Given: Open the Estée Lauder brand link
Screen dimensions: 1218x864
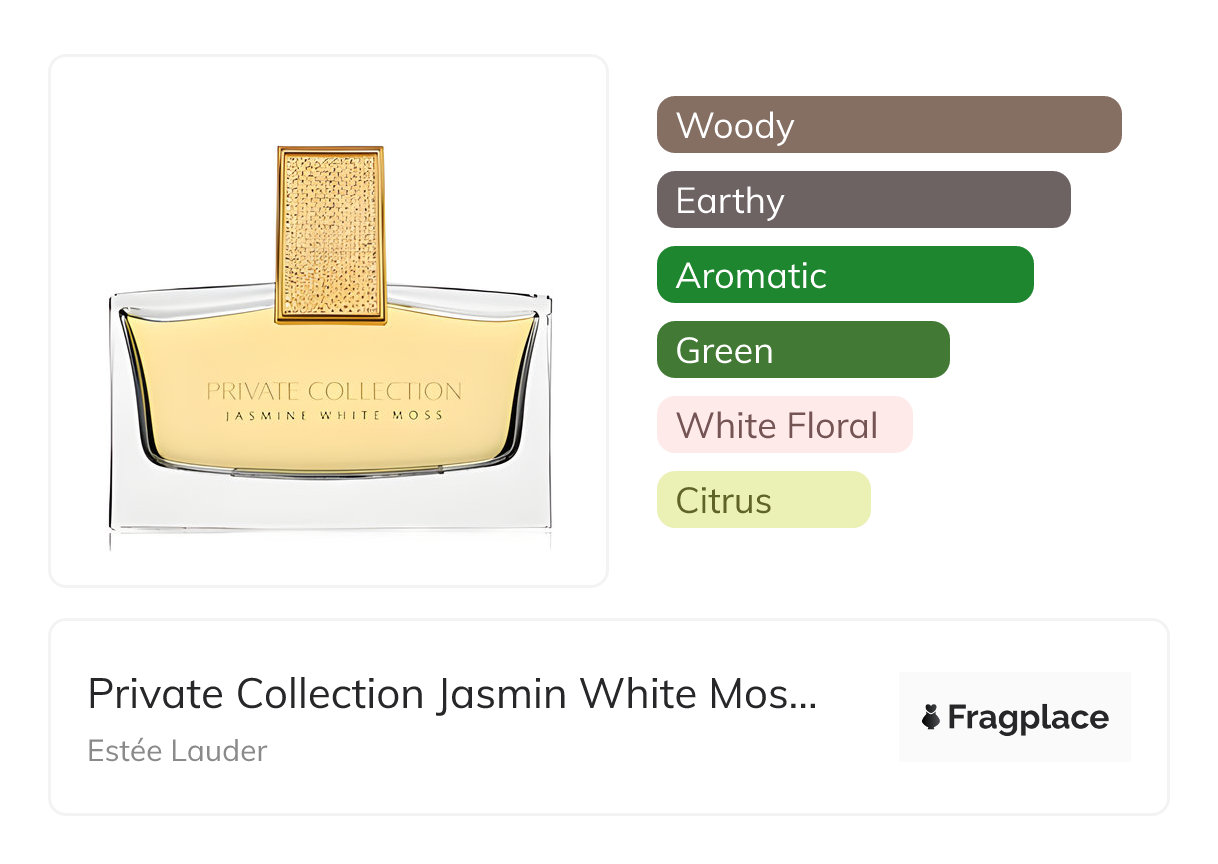Looking at the screenshot, I should [177, 751].
